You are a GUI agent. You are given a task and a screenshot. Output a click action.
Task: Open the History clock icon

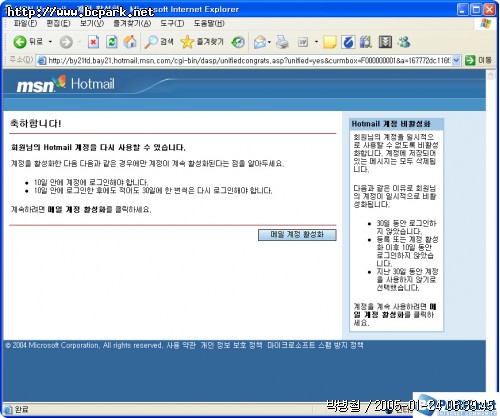238,42
